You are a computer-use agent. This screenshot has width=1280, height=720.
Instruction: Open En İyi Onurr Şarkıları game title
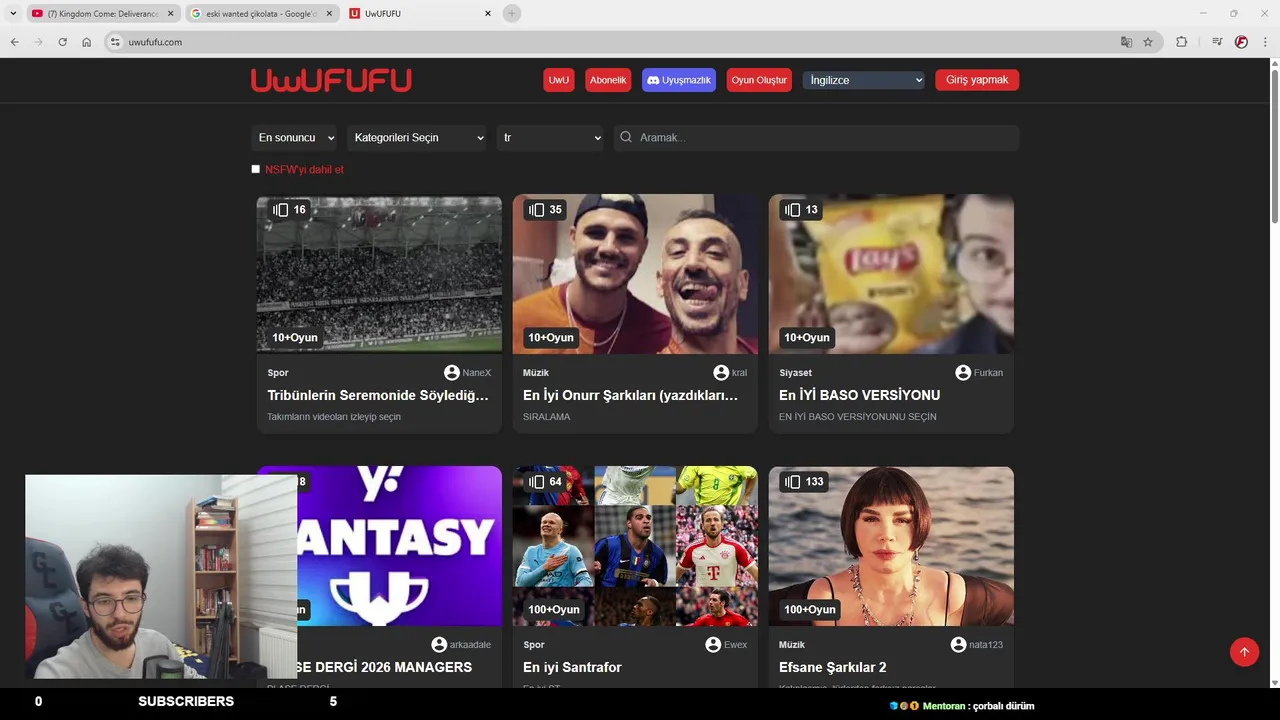(x=631, y=395)
